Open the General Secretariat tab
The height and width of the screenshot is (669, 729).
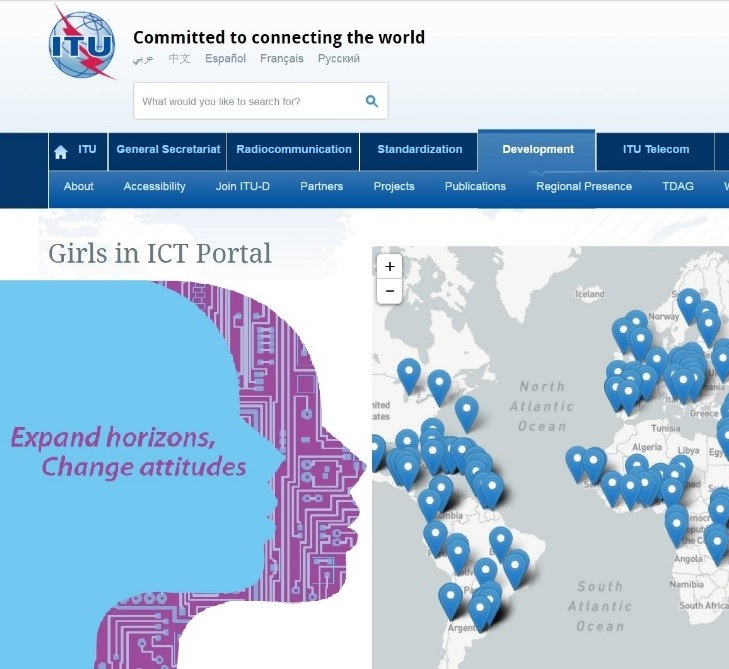(168, 152)
